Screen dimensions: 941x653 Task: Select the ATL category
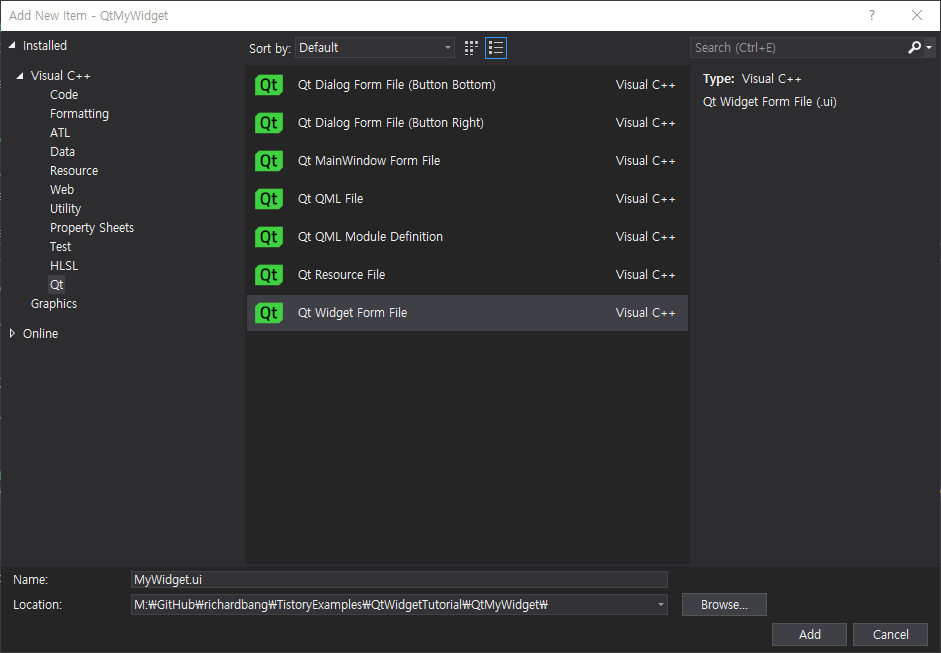click(60, 133)
